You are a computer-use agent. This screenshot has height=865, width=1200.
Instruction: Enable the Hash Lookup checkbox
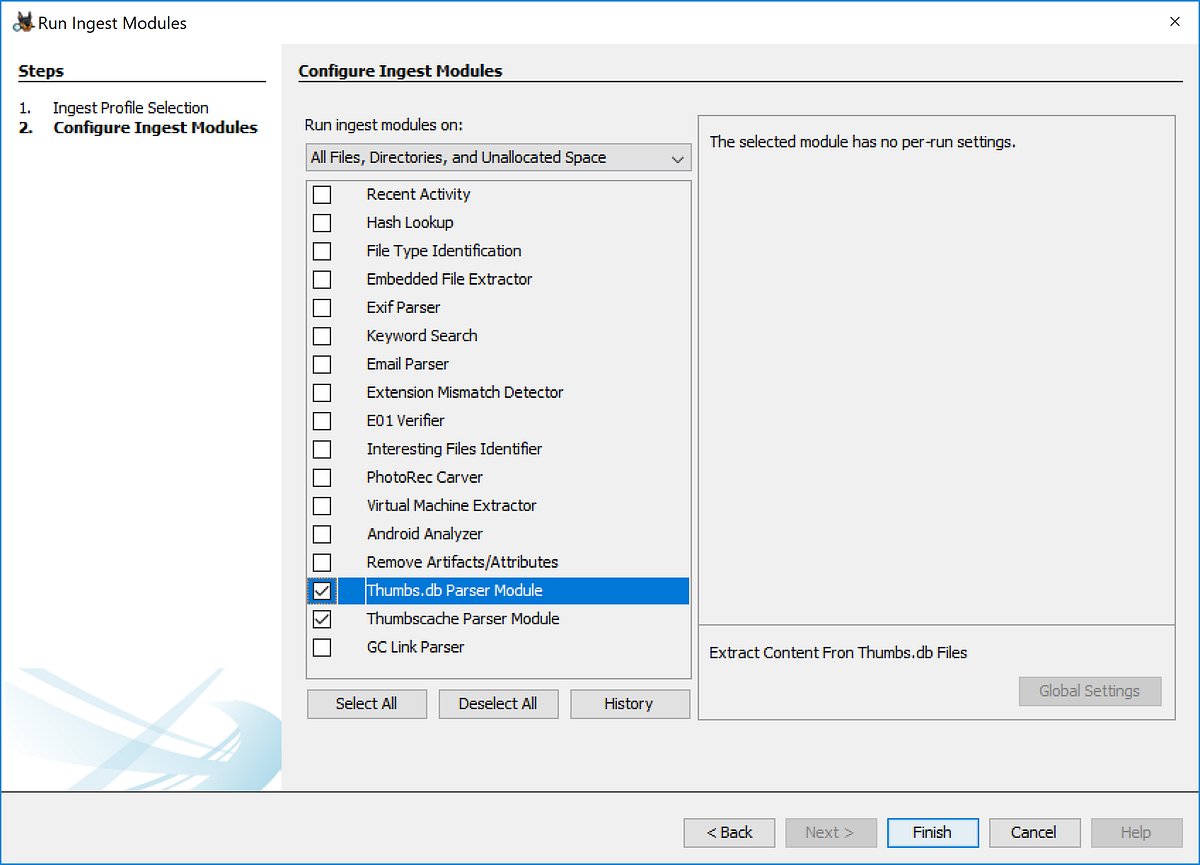point(322,222)
